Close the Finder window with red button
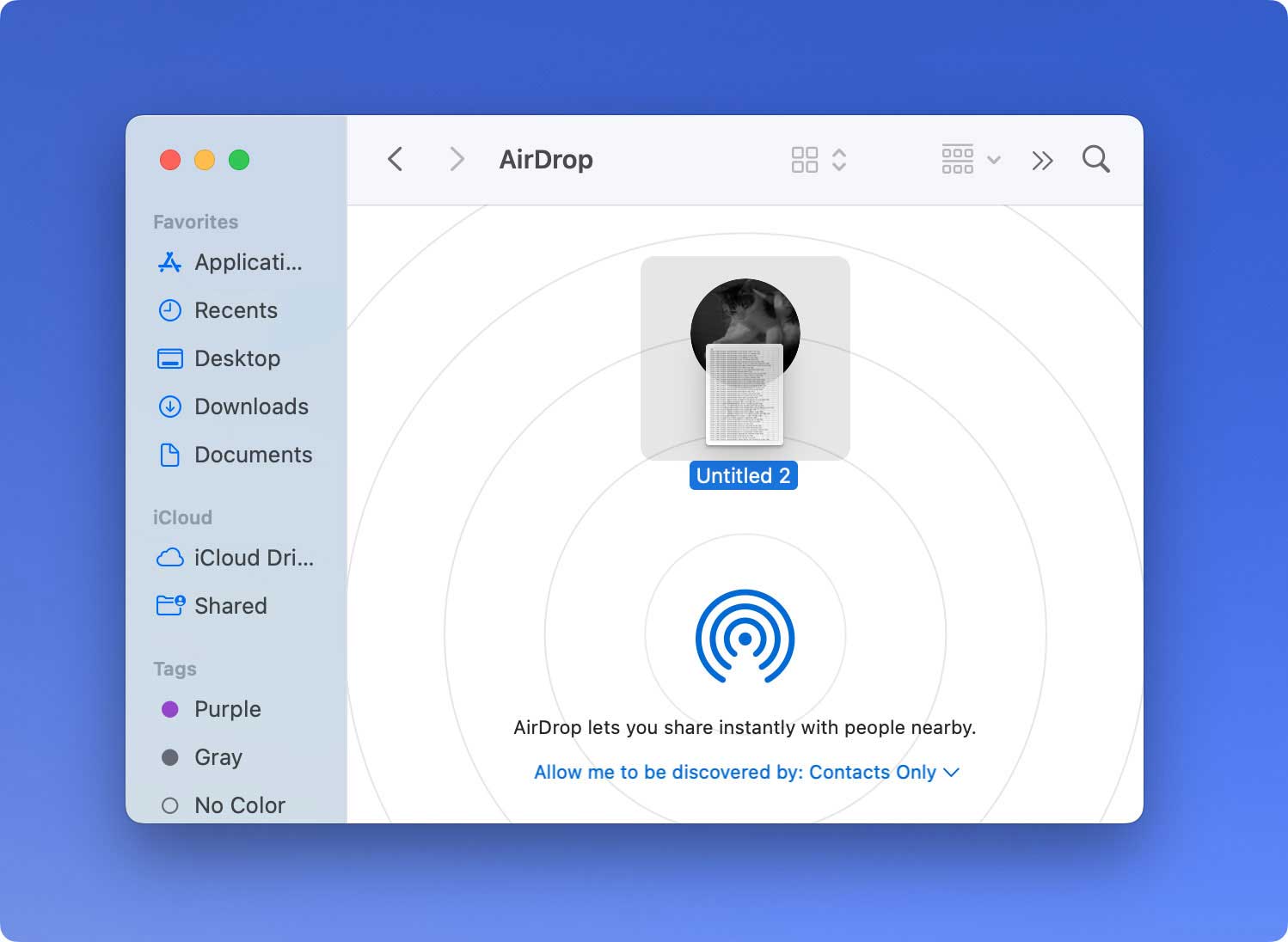The height and width of the screenshot is (942, 1288). [x=170, y=160]
